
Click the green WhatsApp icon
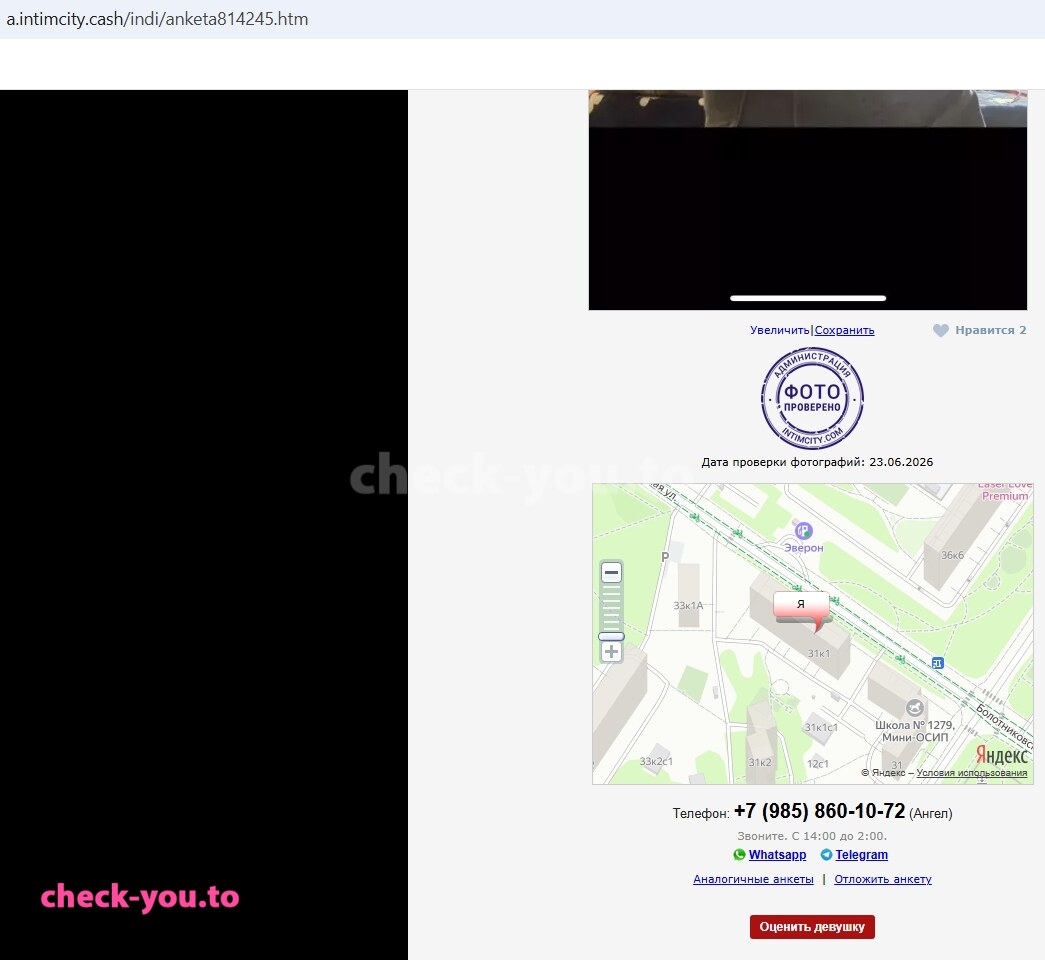coord(739,855)
